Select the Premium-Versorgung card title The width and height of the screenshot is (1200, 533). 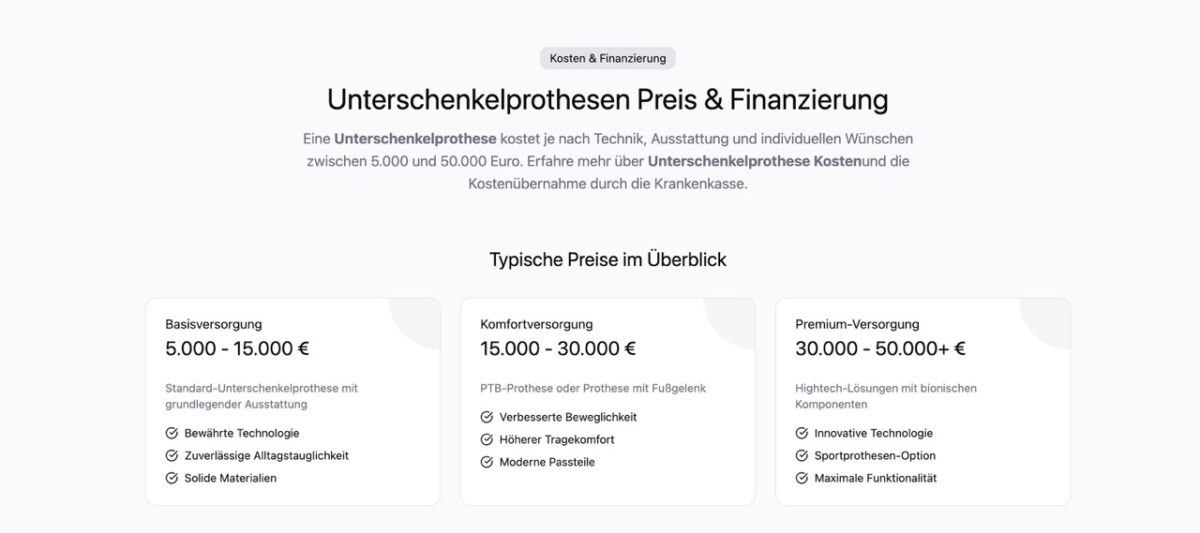click(857, 324)
